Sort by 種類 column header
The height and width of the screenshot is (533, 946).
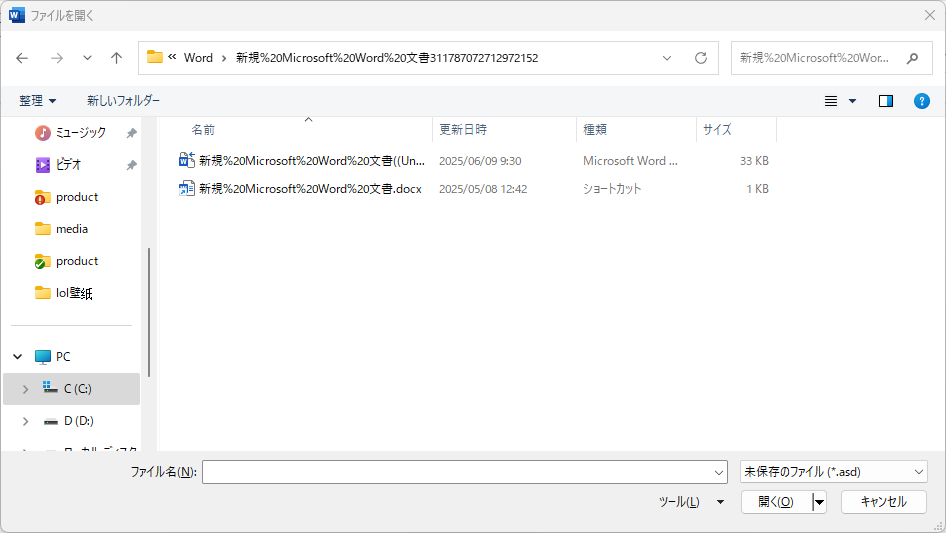595,130
